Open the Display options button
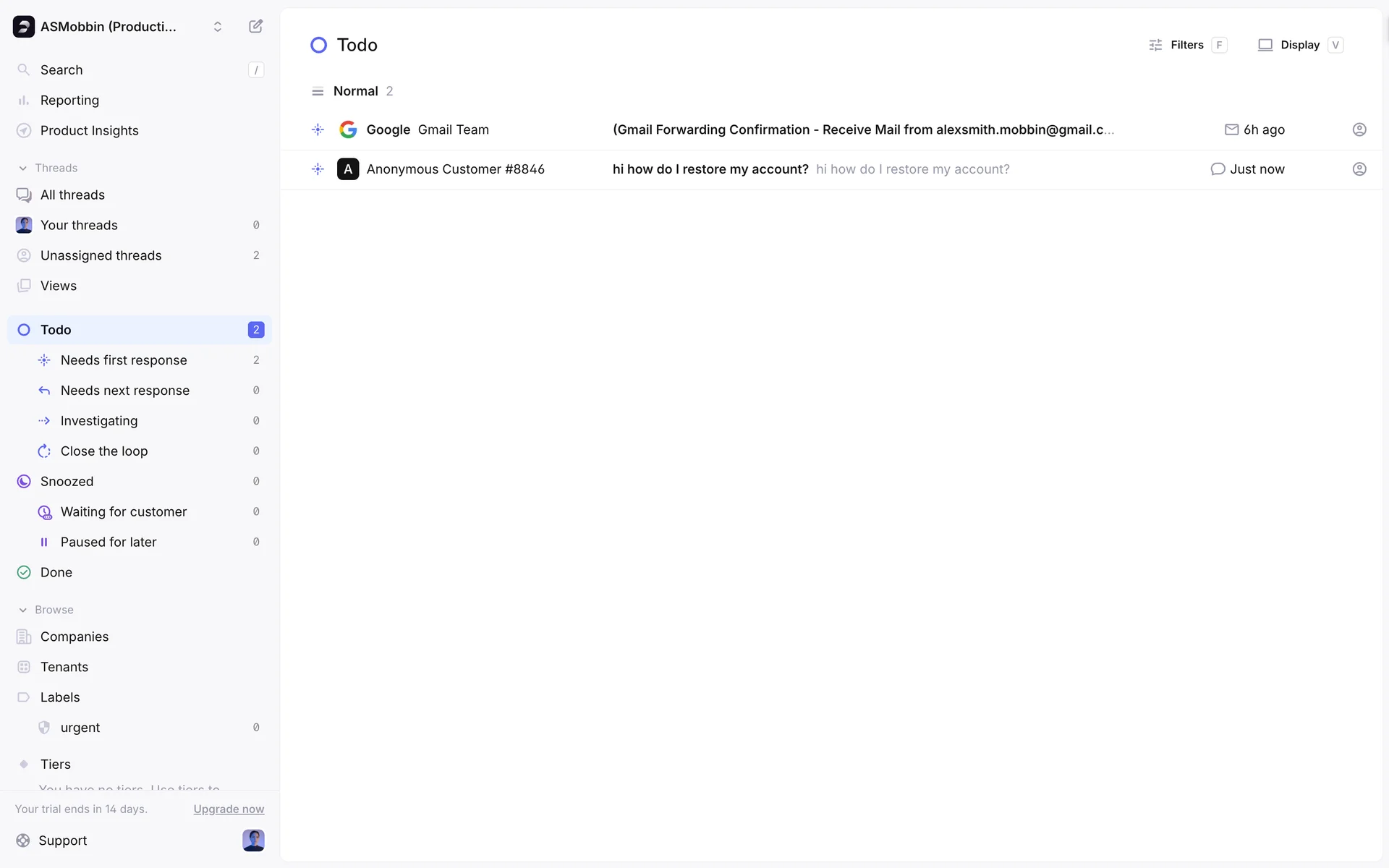 point(1299,45)
